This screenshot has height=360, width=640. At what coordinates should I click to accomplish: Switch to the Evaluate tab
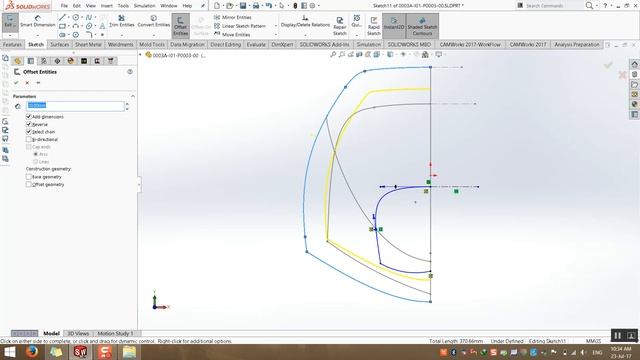coord(256,44)
